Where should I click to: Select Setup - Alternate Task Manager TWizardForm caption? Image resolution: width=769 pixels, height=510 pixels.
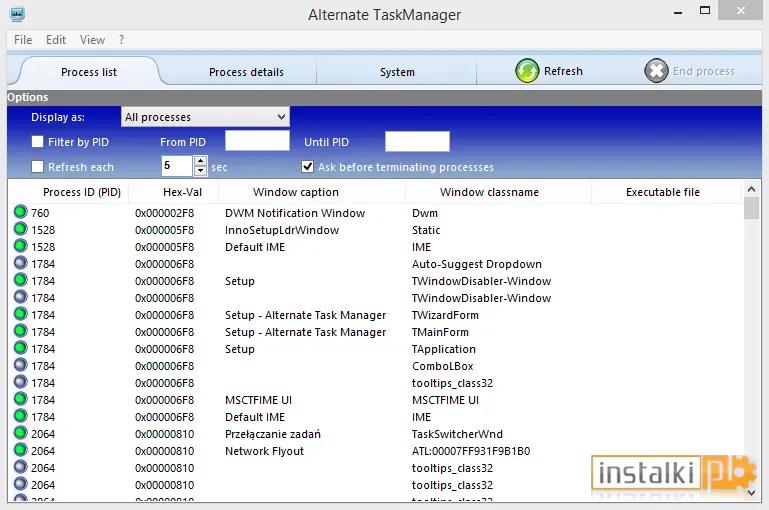pos(305,315)
